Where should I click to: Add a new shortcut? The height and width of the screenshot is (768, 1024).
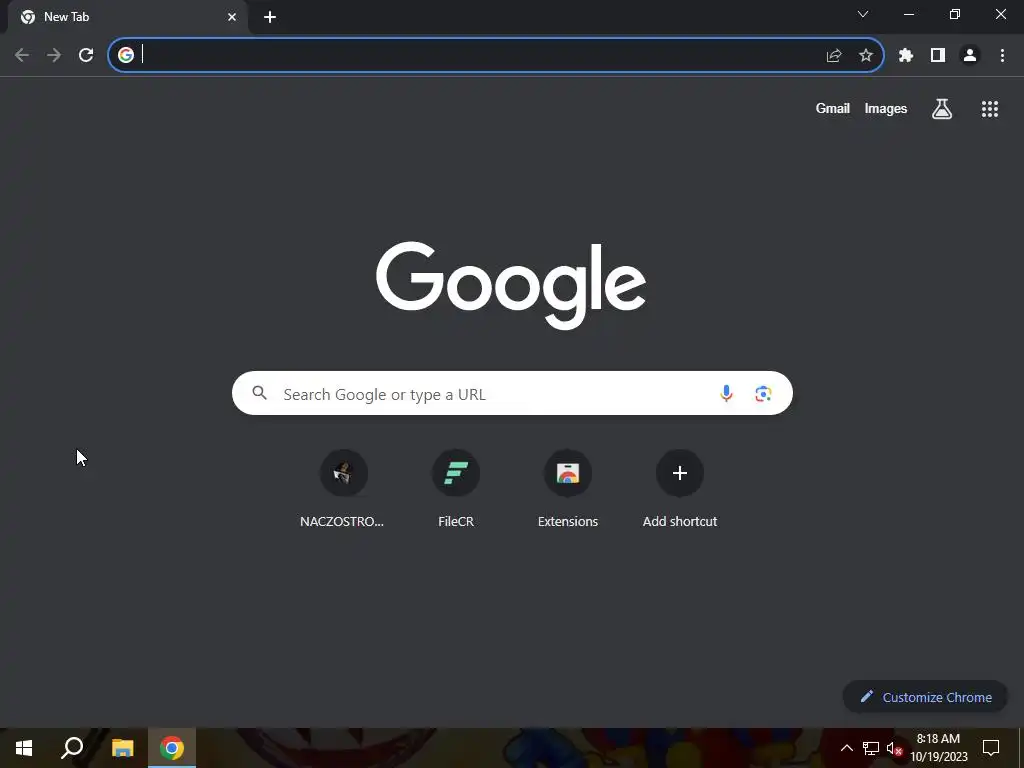tap(680, 488)
